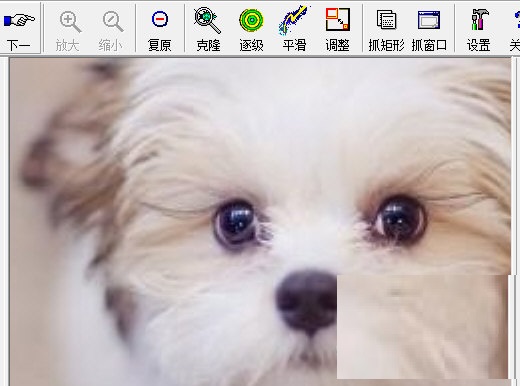This screenshot has width=520, height=386.
Task: Go to the next image (下一)
Action: (19, 29)
